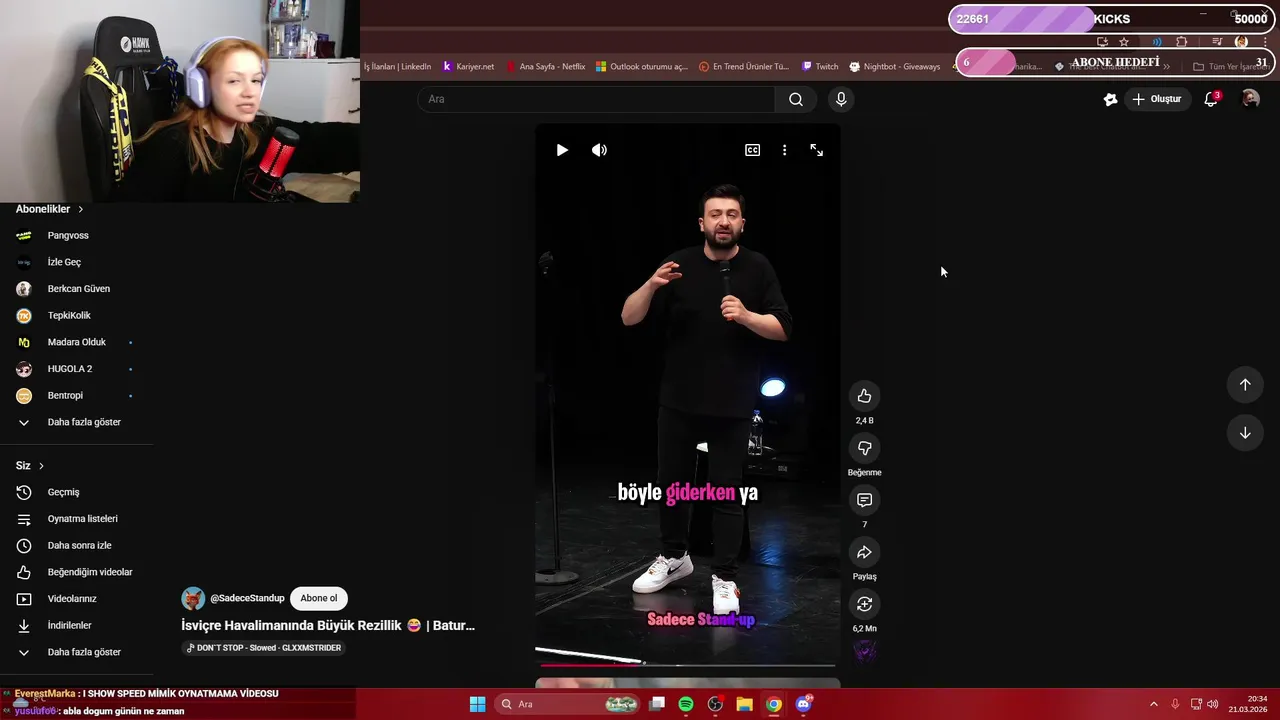The image size is (1280, 720).
Task: Seek on the Shorts progress bar
Action: pos(688,664)
